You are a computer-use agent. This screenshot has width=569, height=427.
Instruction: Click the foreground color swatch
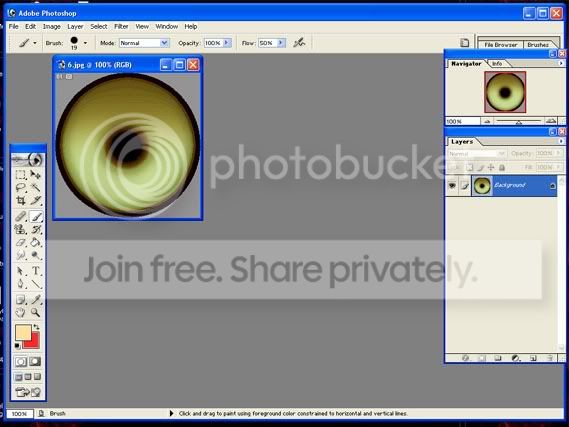click(22, 332)
